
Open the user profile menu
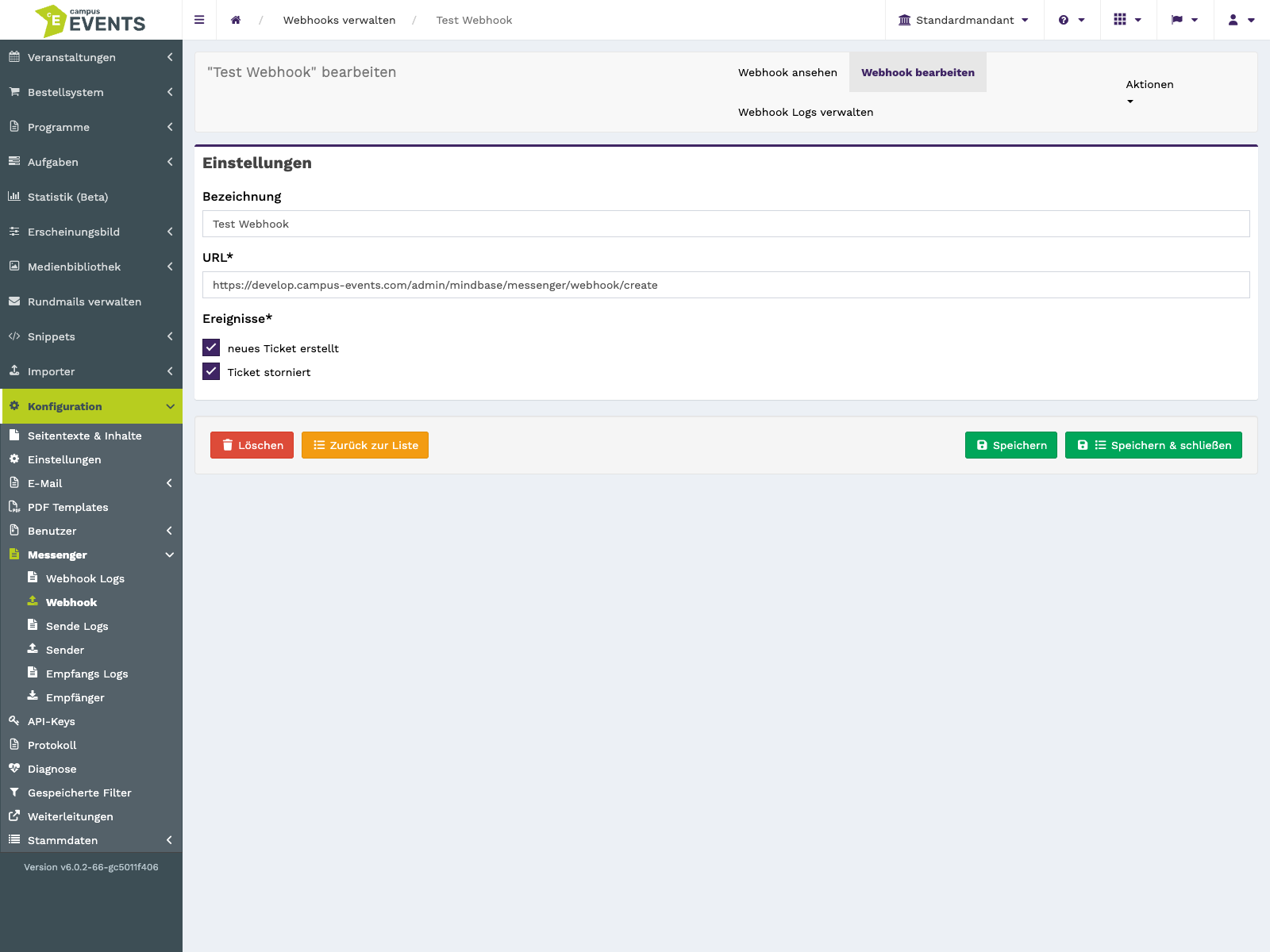[x=1241, y=20]
